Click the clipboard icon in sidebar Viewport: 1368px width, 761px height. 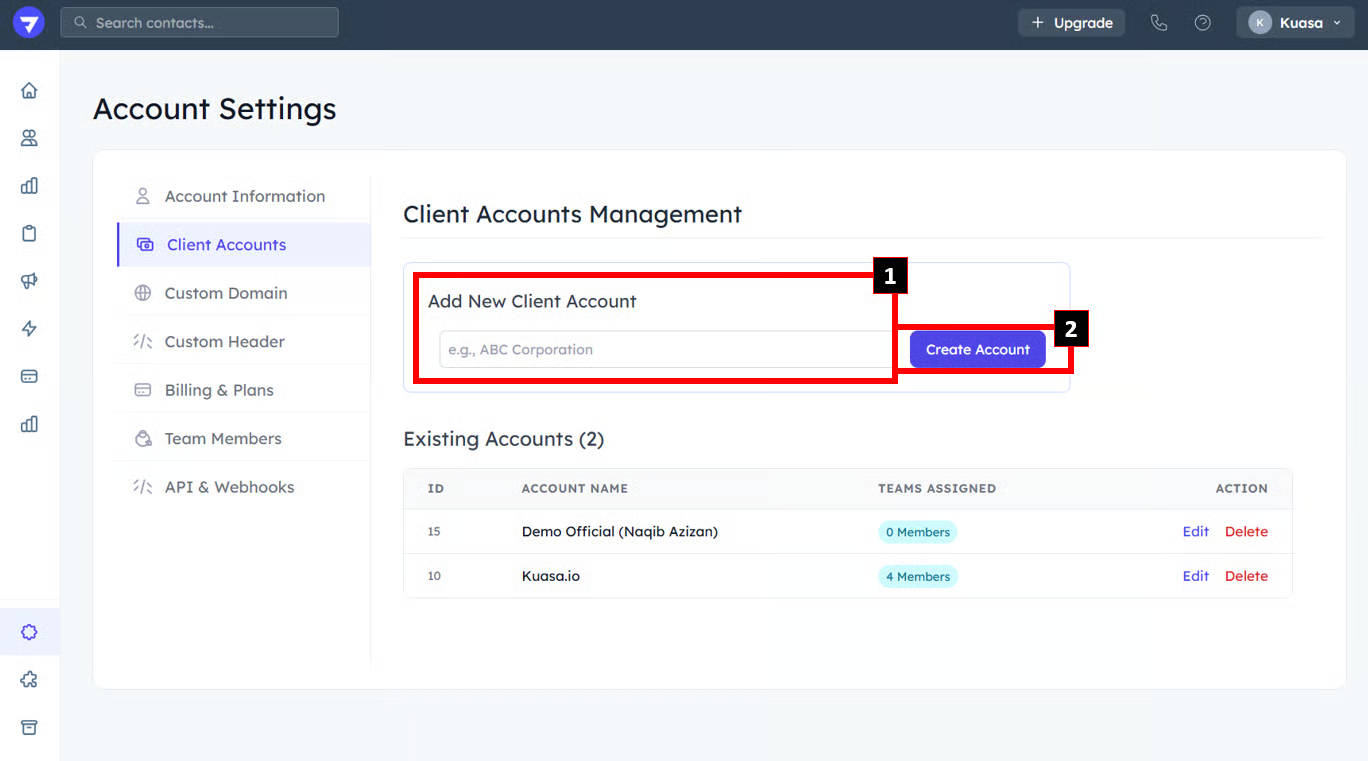(x=29, y=233)
